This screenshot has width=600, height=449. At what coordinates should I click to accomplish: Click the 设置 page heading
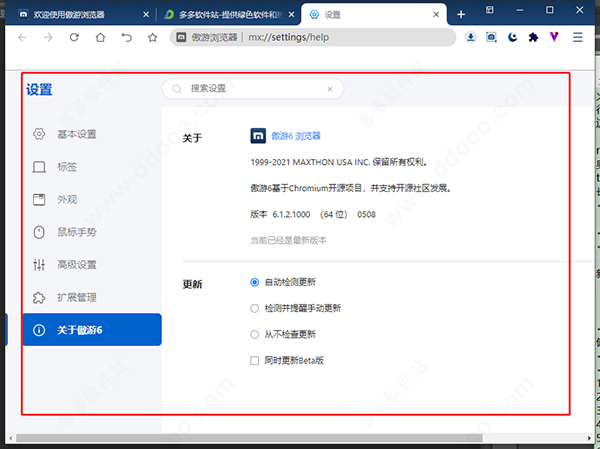[x=39, y=89]
